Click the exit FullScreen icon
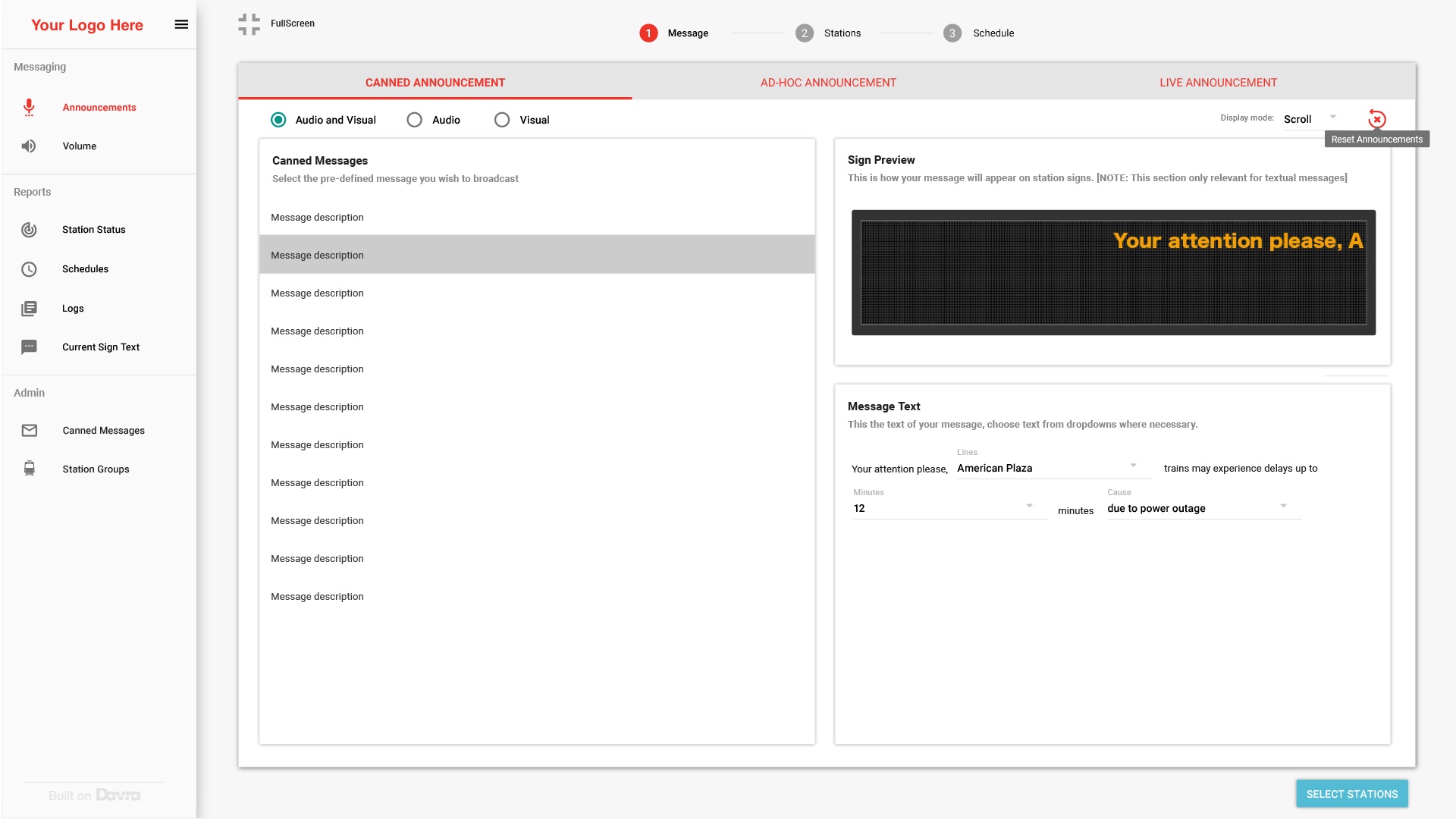The image size is (1456, 819). click(249, 24)
